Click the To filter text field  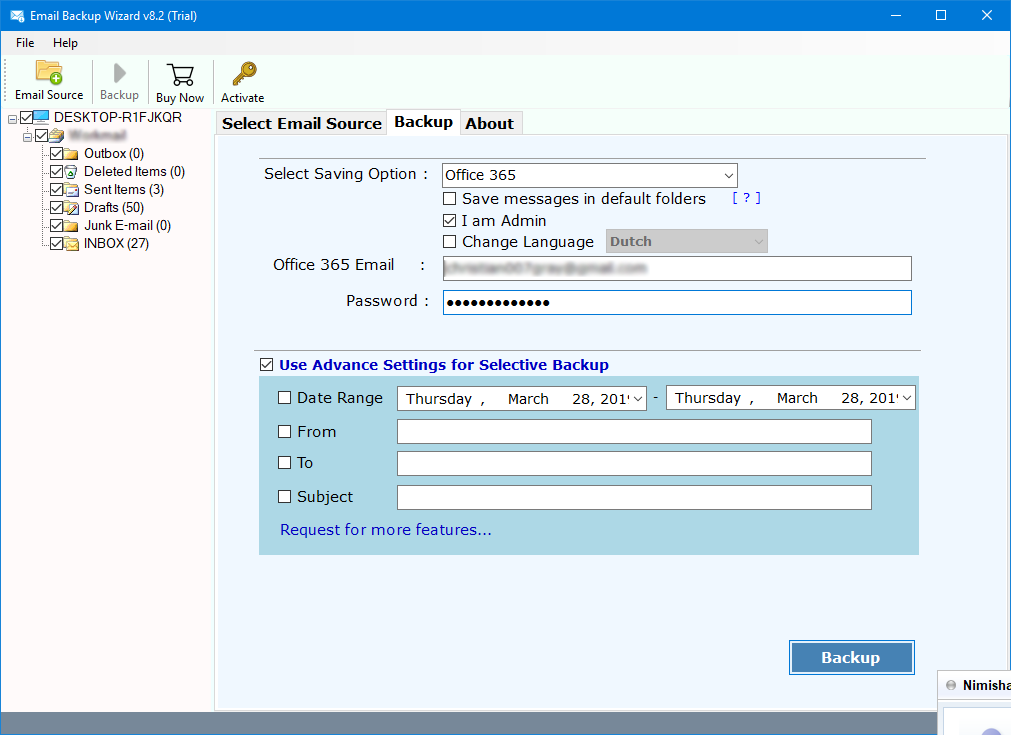[634, 463]
